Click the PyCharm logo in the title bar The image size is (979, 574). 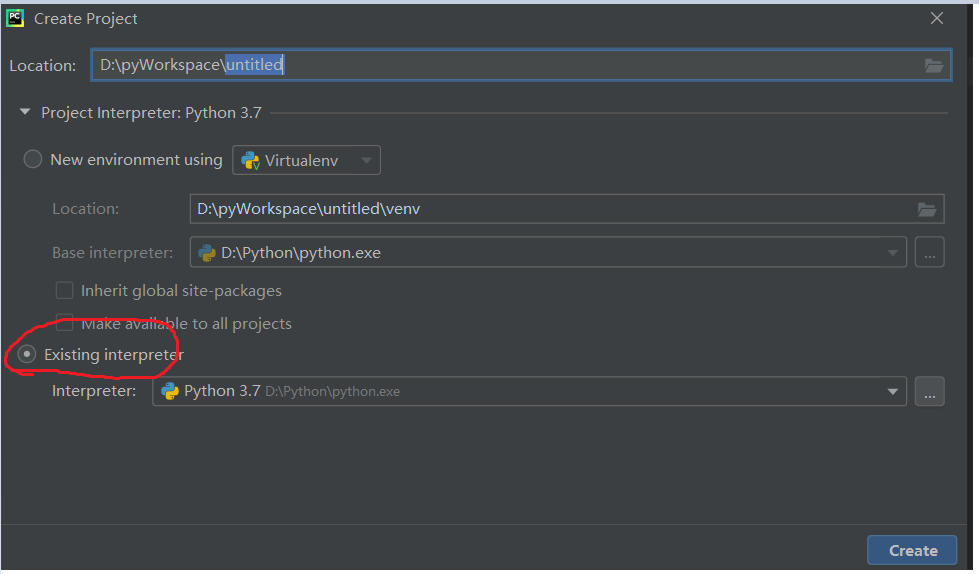pyautogui.click(x=15, y=18)
